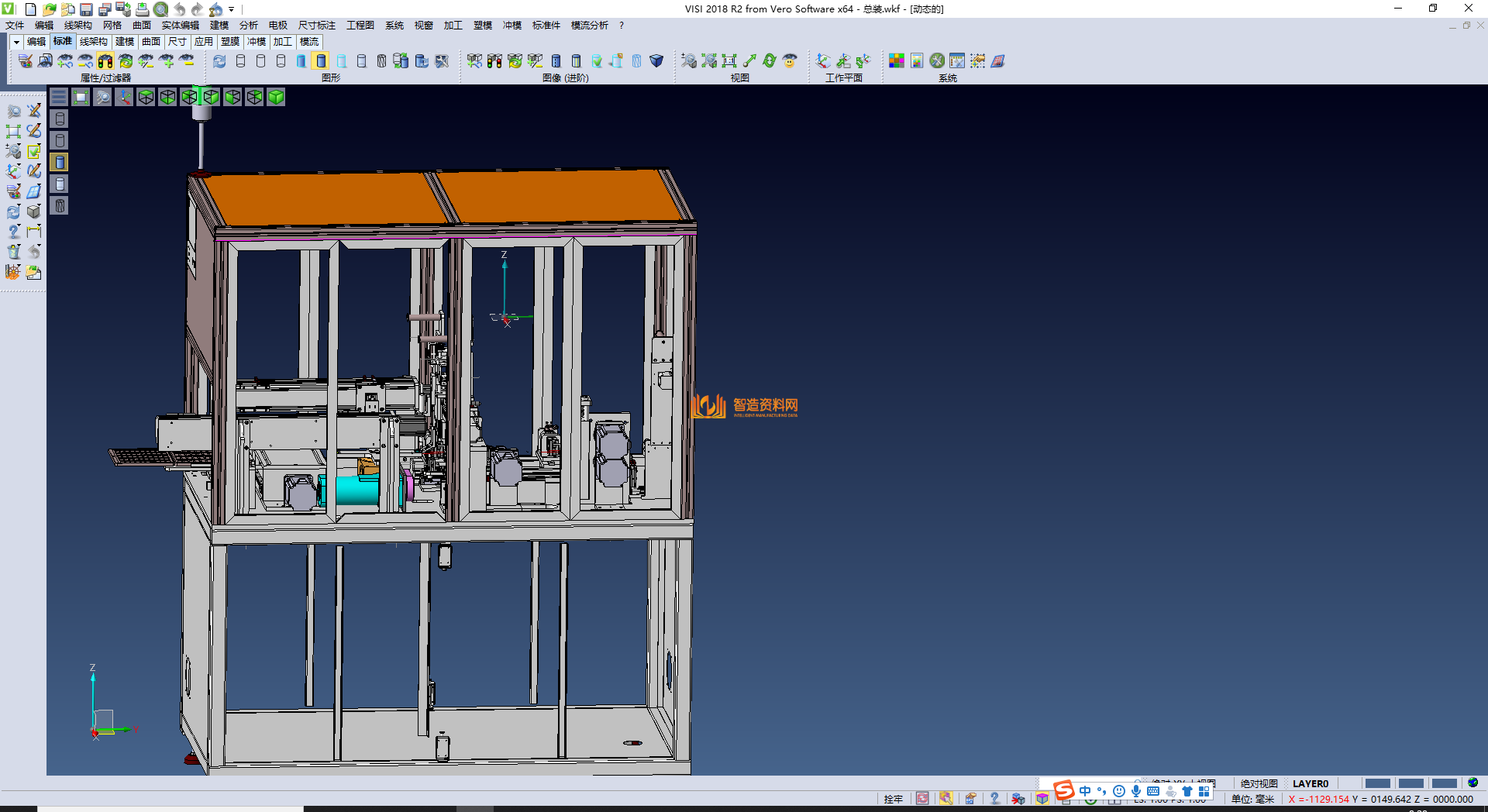This screenshot has height=812, width=1488.
Task: Click the 单位: 毫米 units button
Action: [1252, 799]
